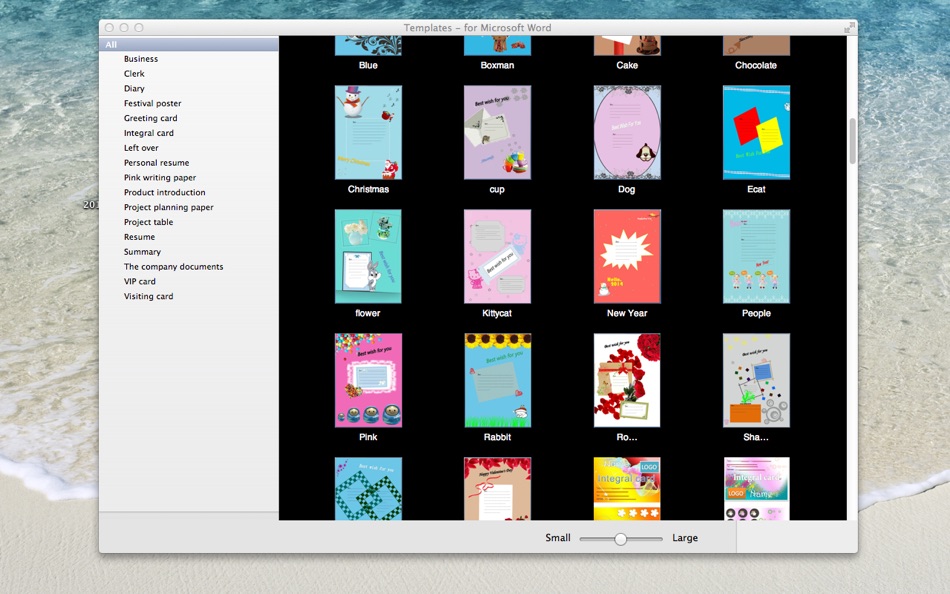
Task: Pick the Ro... roses template thumbnail
Action: coord(627,380)
